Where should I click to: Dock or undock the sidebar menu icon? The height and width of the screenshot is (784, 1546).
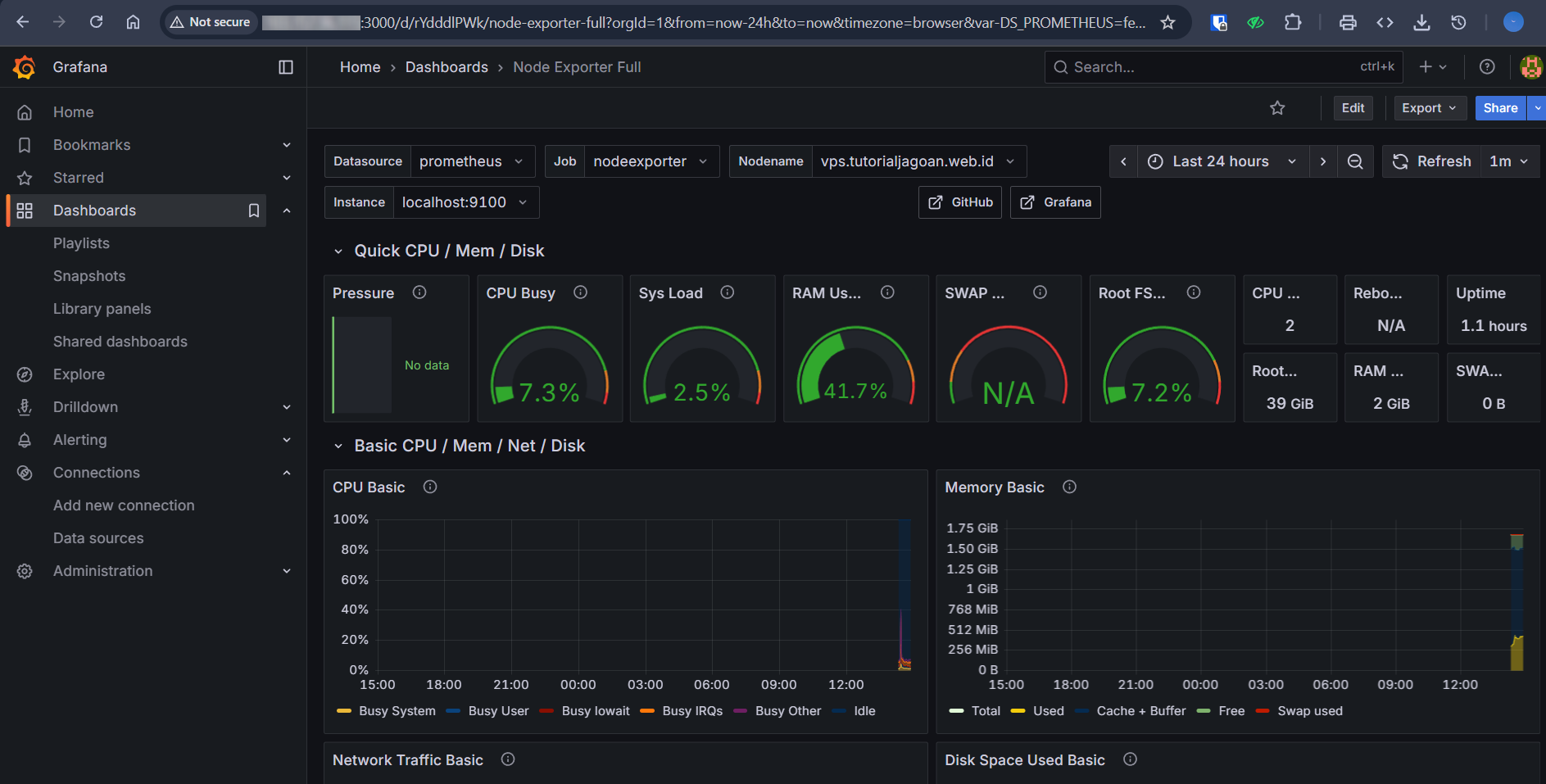point(286,67)
